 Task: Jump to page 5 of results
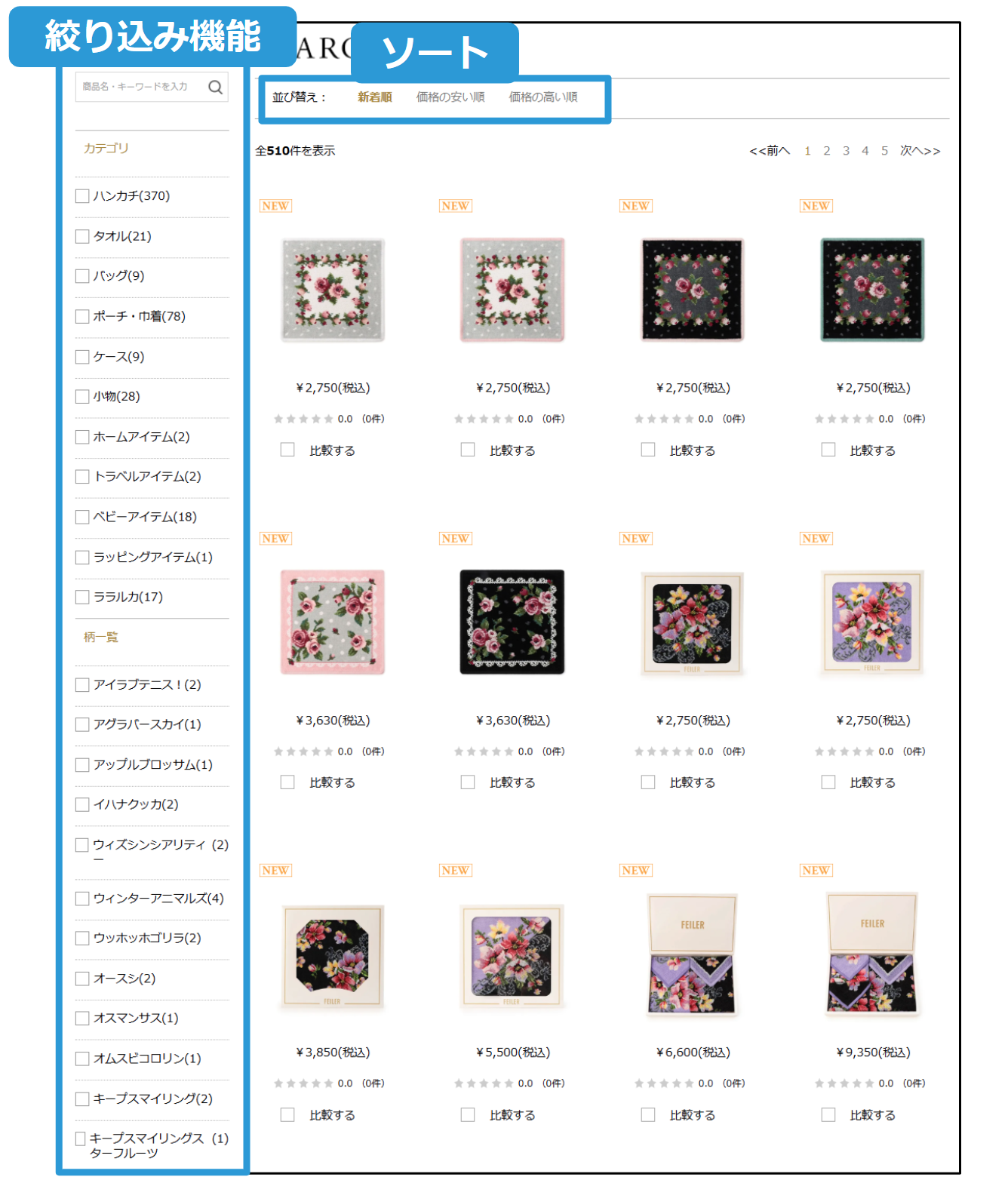(x=884, y=151)
